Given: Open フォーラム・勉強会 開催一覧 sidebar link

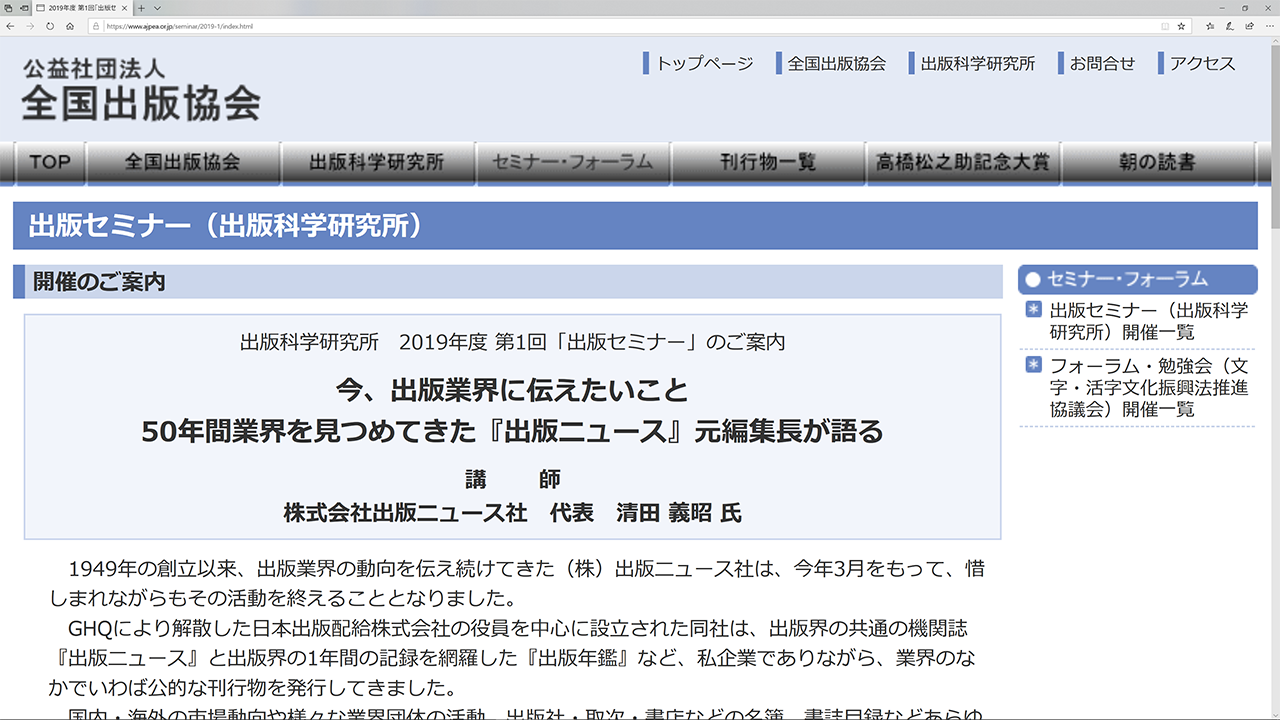Looking at the screenshot, I should pyautogui.click(x=1149, y=387).
